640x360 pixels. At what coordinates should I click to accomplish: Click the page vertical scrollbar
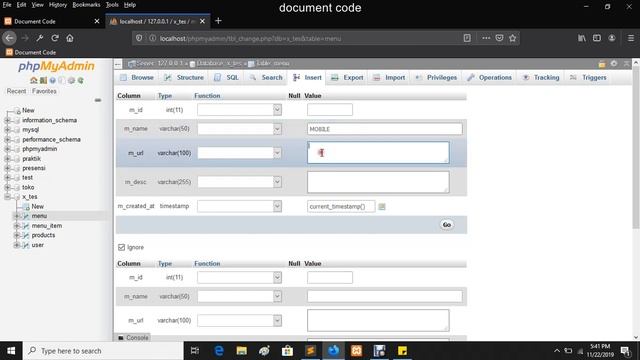pyautogui.click(x=636, y=147)
